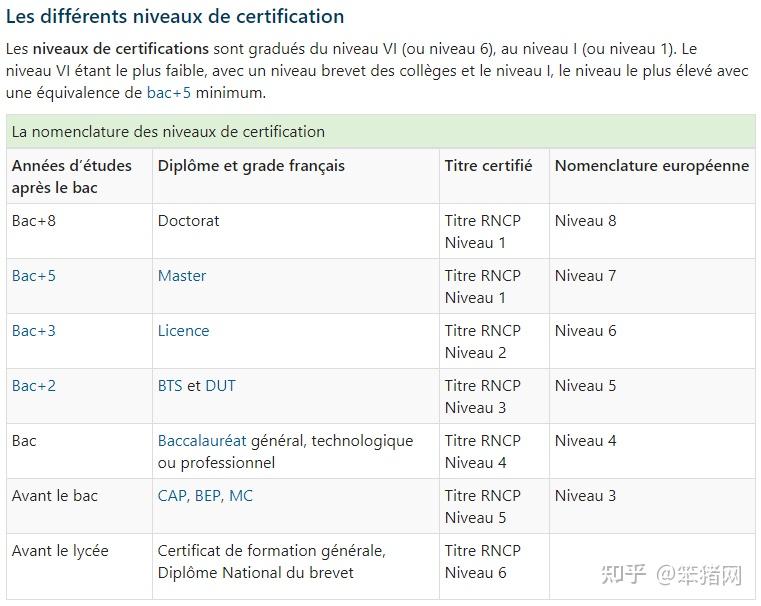Click the 'Années d'études après le bac' header
The width and height of the screenshot is (761, 606).
point(72,176)
